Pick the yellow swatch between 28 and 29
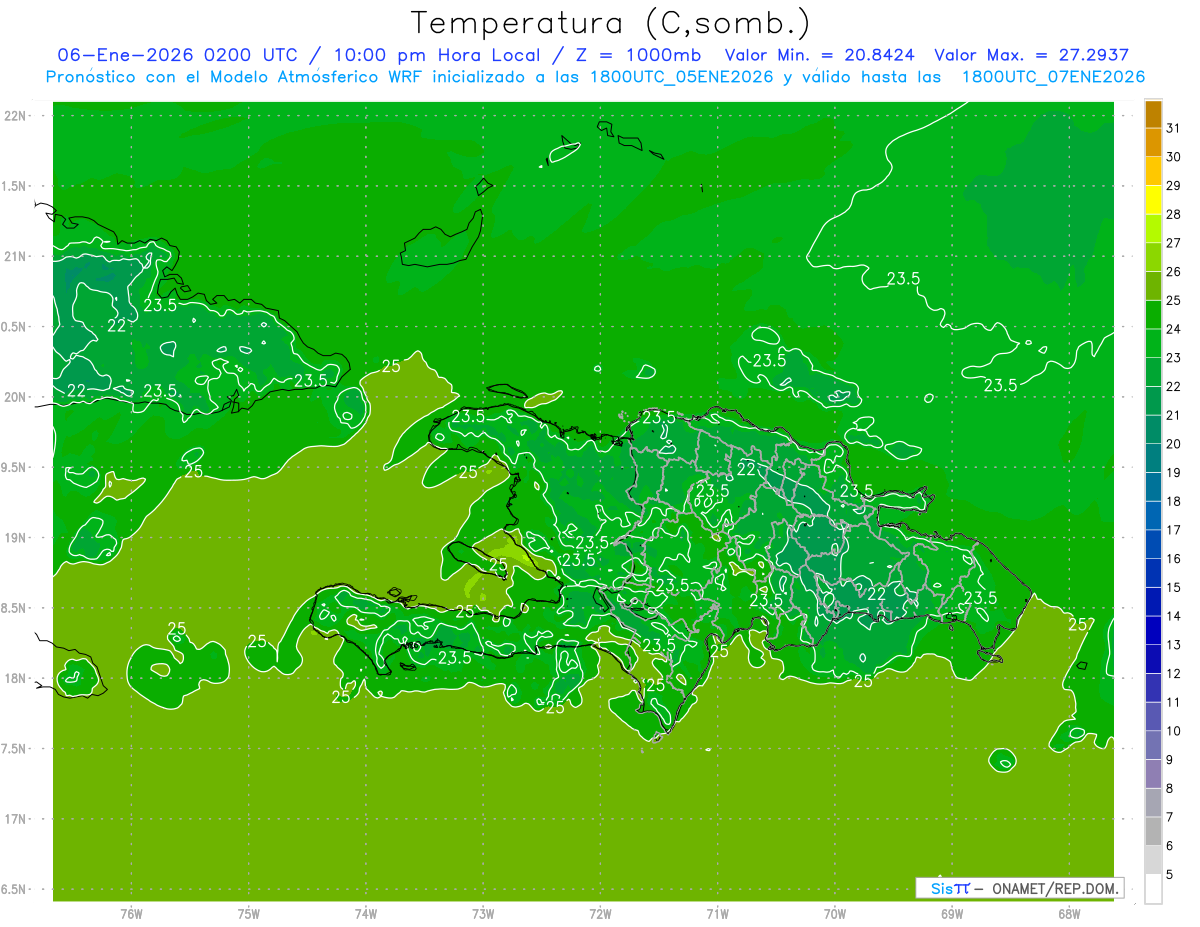The width and height of the screenshot is (1200, 927). 1153,200
